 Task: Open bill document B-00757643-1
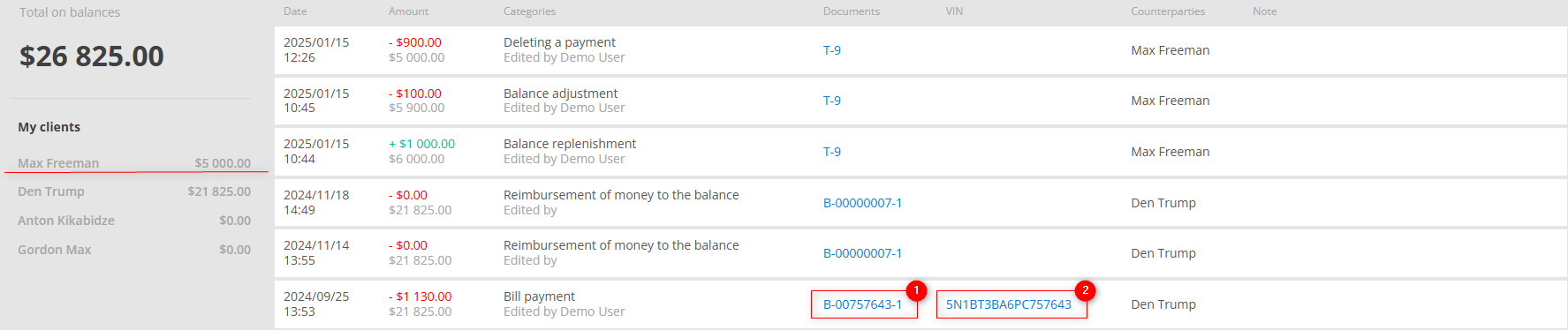(x=863, y=304)
